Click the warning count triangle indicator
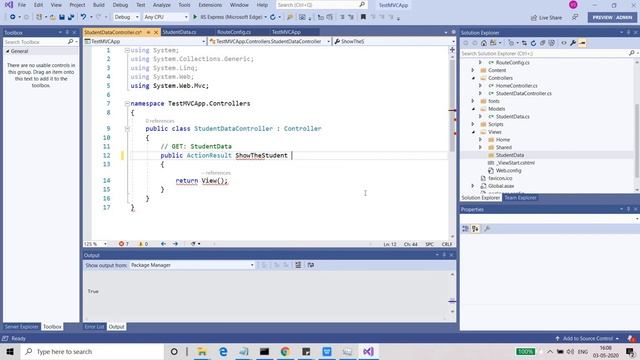Viewport: 640px width, 360px height. pos(143,244)
